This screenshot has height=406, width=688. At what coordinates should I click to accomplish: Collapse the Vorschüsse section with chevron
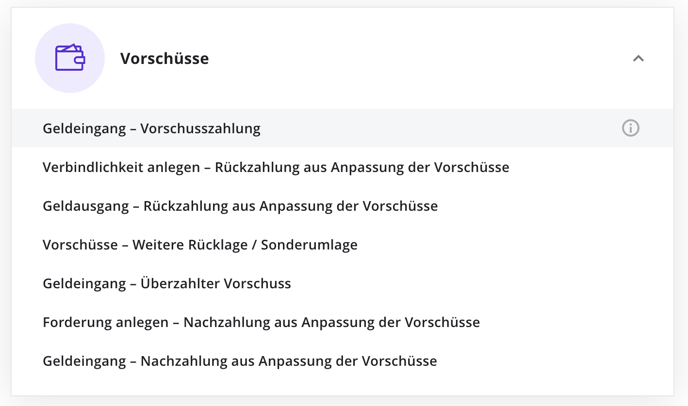pos(638,58)
